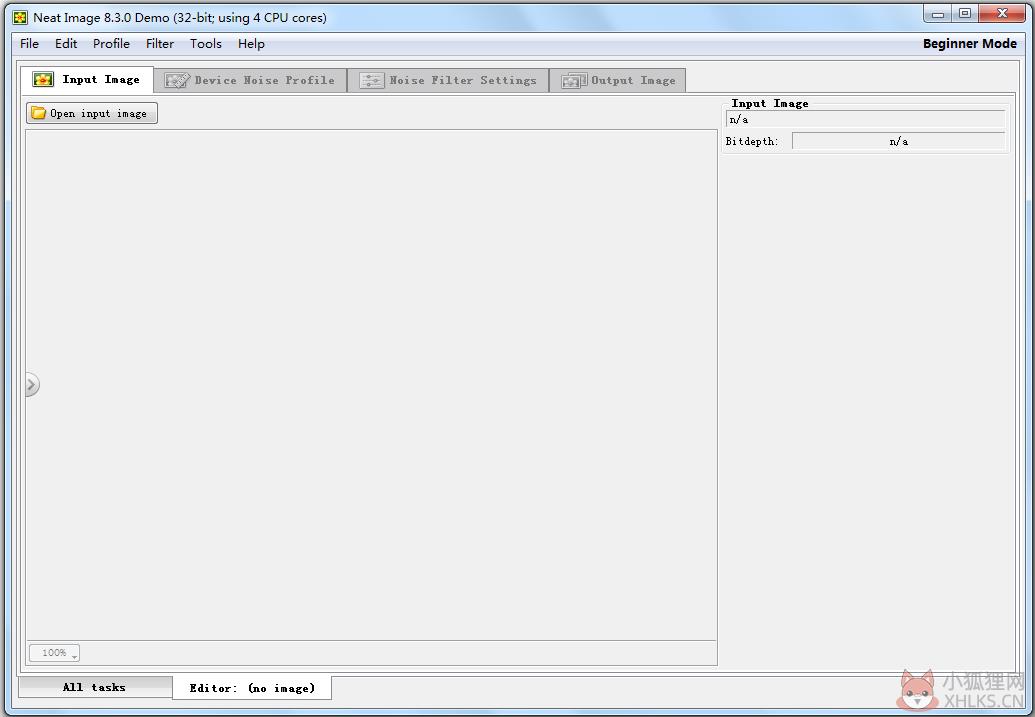This screenshot has width=1035, height=717.
Task: Click the folder icon on Open input image
Action: click(39, 113)
